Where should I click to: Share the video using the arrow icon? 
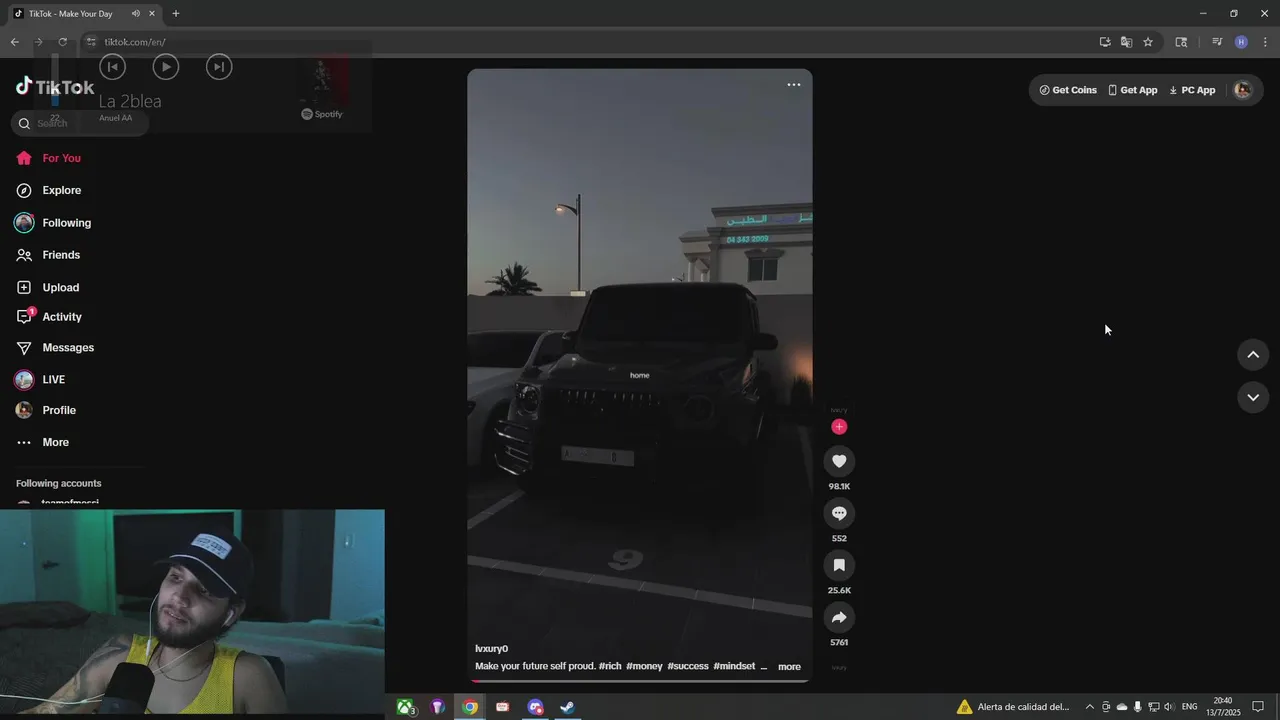(x=839, y=617)
